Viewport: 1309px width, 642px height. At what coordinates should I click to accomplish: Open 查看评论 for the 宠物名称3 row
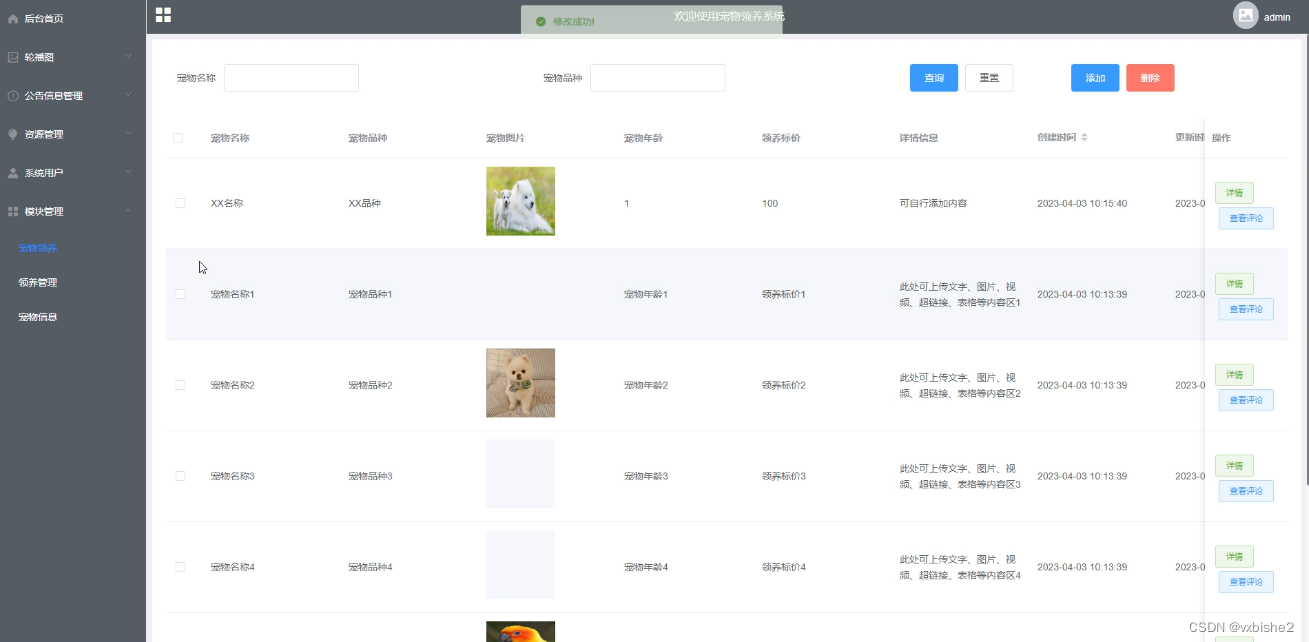pos(1246,491)
